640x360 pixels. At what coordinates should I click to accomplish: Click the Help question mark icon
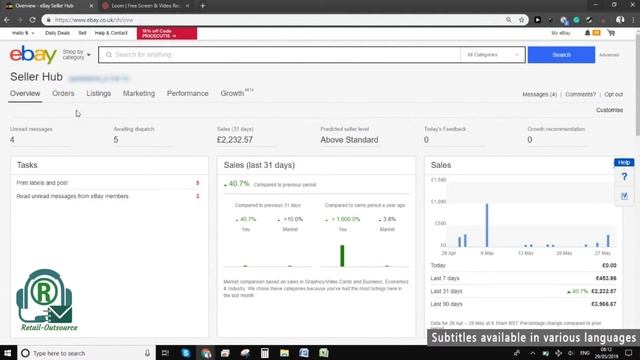(624, 177)
